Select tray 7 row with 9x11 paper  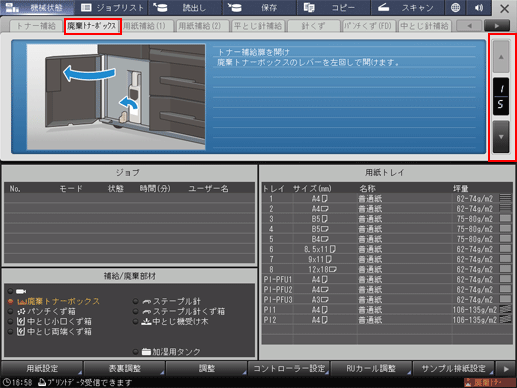(x=387, y=259)
